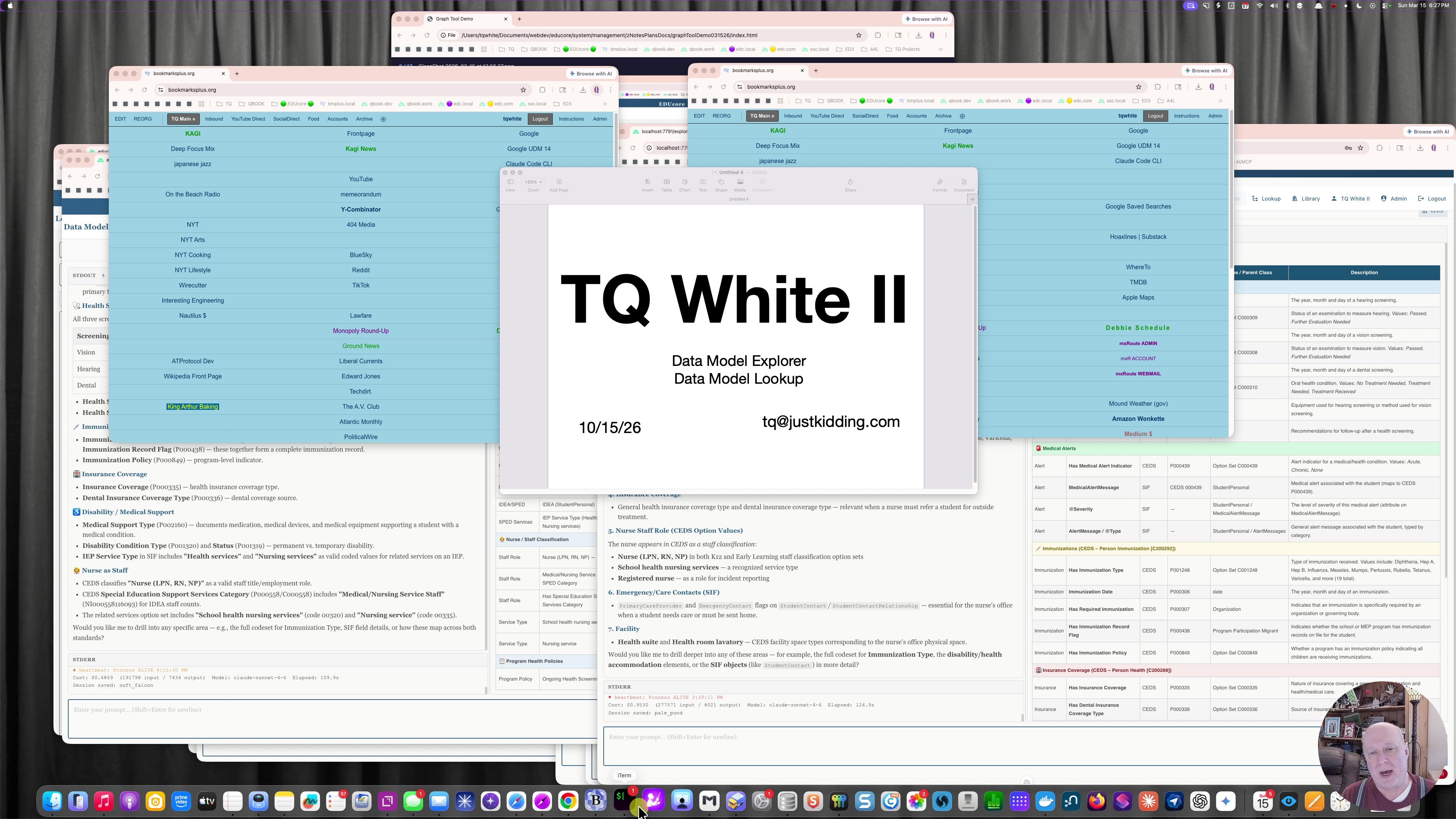
Task: Open ChatGPT from the Dock
Action: (1200, 801)
